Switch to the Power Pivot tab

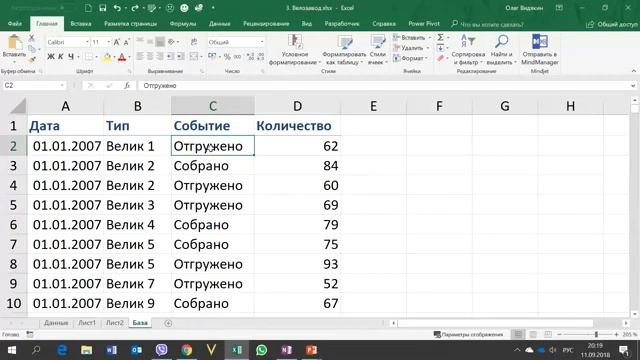(424, 24)
